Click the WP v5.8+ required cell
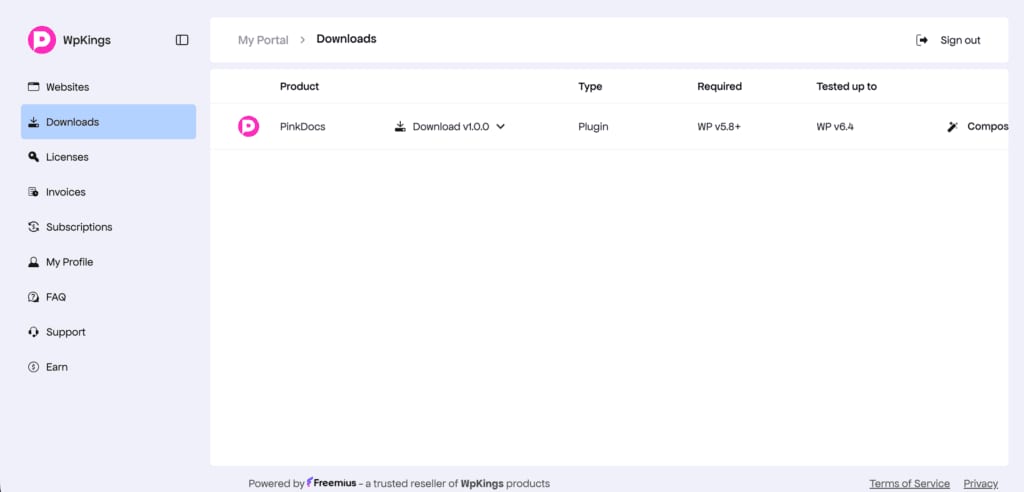Screen dimensions: 1024x492 (x=718, y=127)
